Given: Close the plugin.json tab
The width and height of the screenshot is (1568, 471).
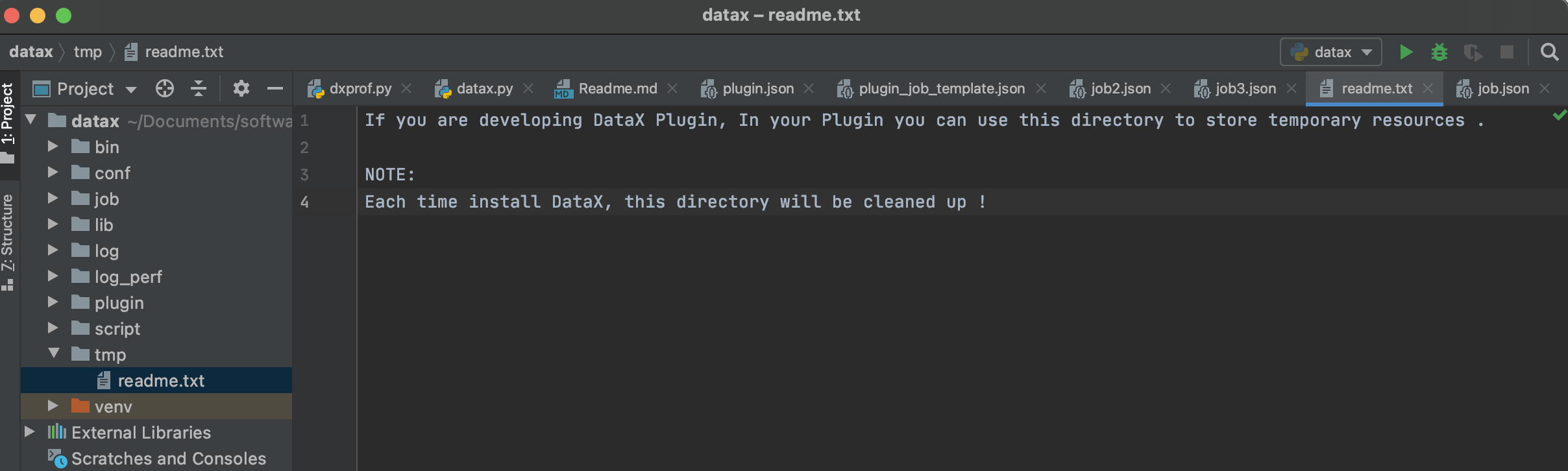Looking at the screenshot, I should click(809, 88).
